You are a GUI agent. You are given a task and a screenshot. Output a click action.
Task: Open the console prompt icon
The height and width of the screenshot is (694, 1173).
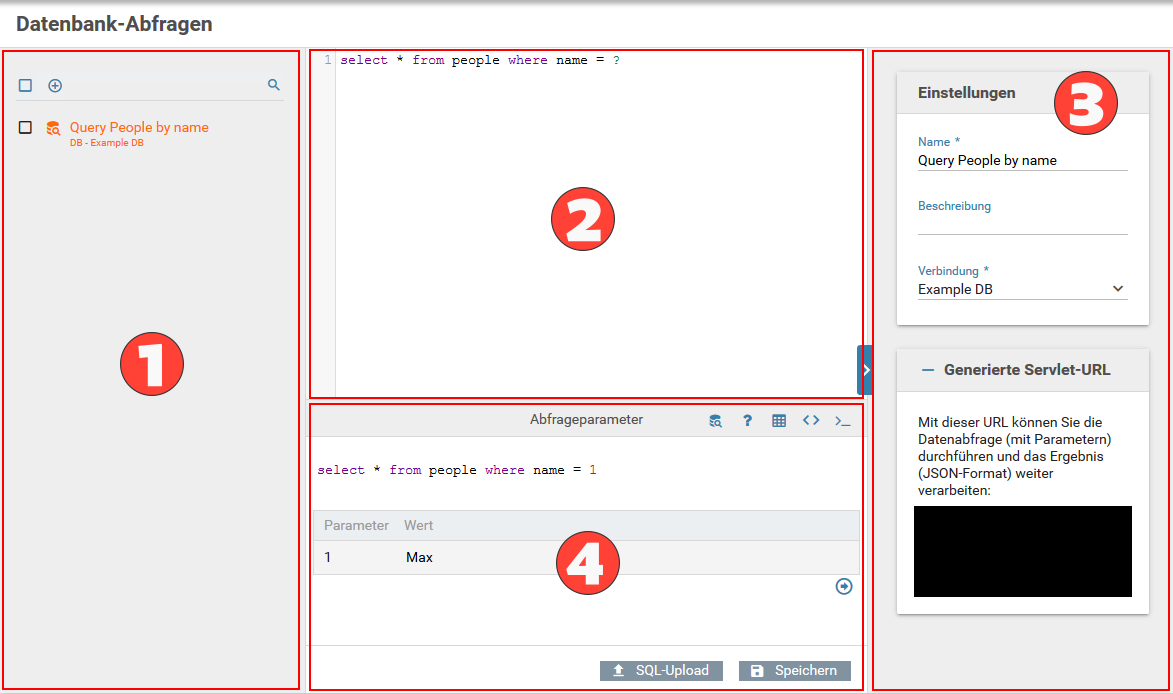click(843, 421)
